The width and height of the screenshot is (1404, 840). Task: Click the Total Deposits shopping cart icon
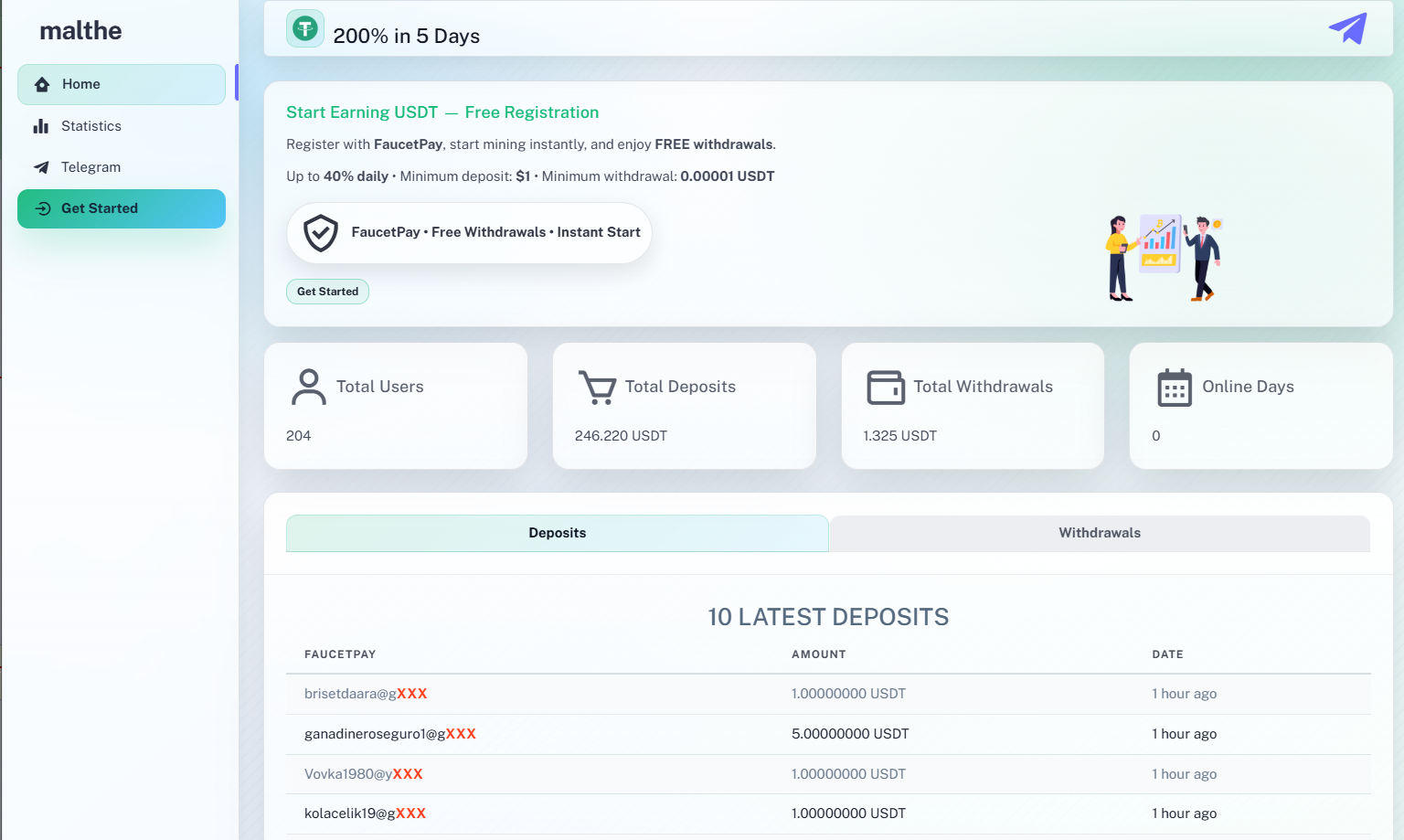tap(597, 387)
